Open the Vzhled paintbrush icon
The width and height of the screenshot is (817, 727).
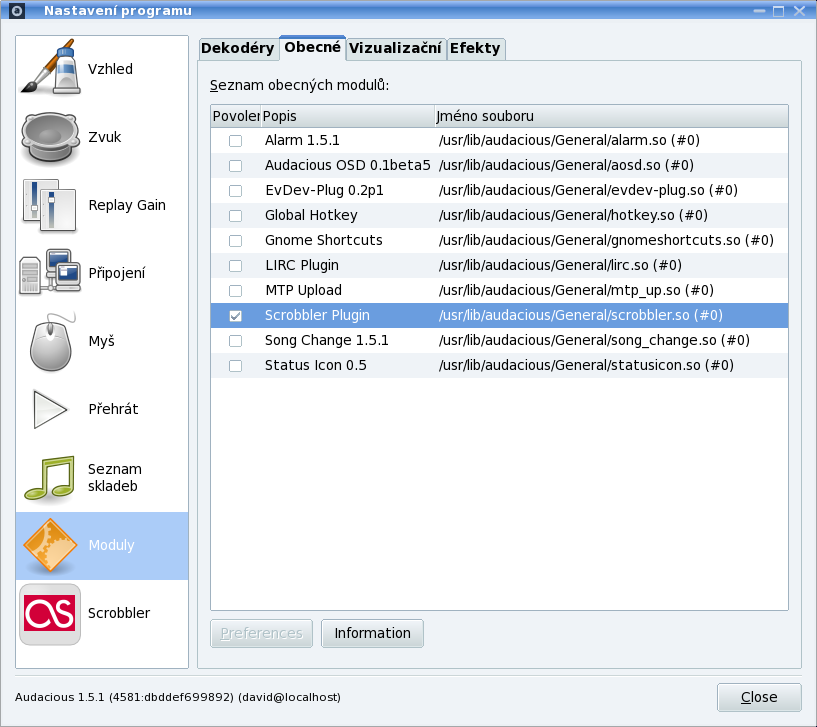50,67
